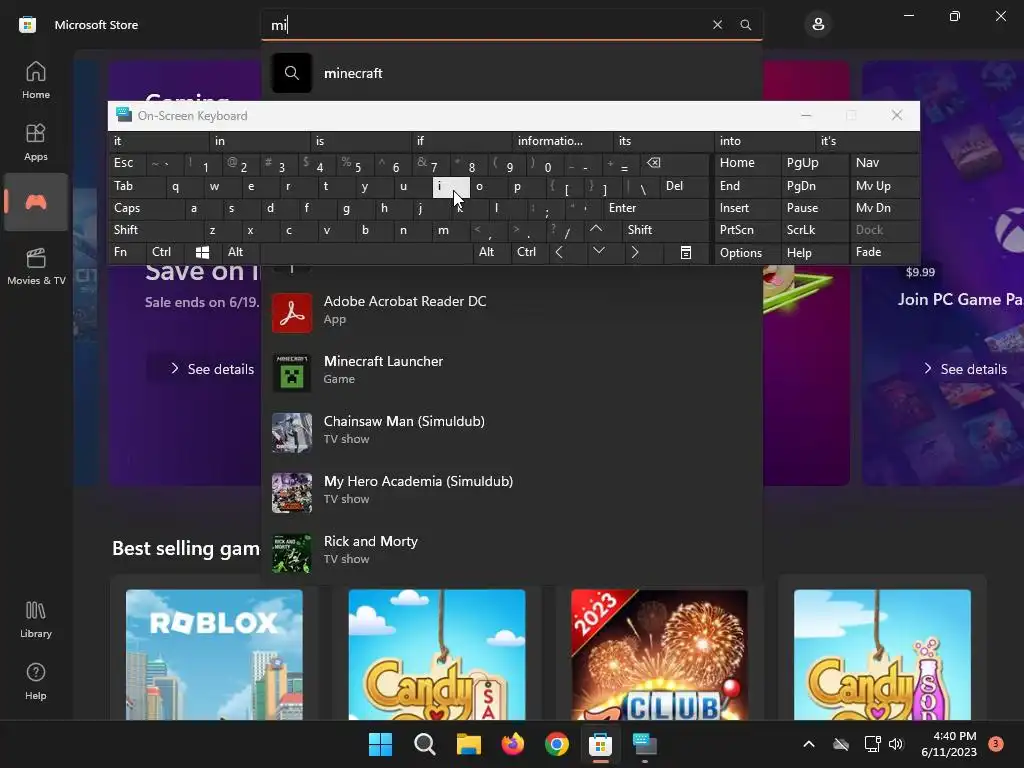Open the clock showing 4:40 PM
The height and width of the screenshot is (768, 1024).
pyautogui.click(x=949, y=744)
